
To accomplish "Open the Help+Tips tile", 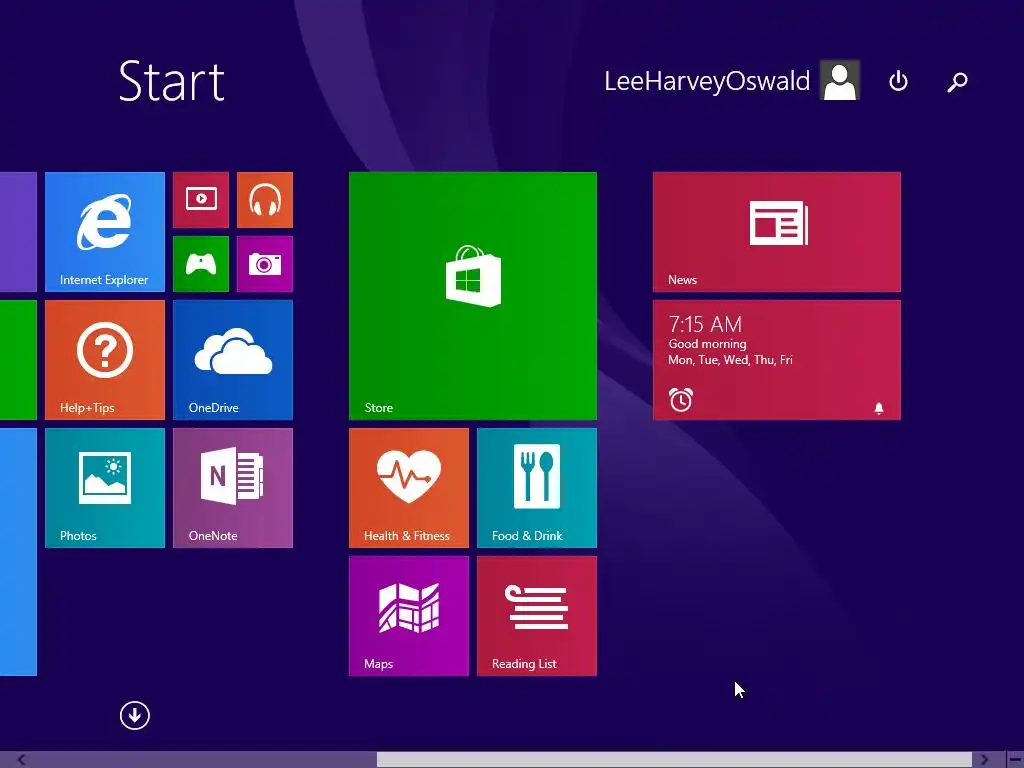I will point(104,360).
